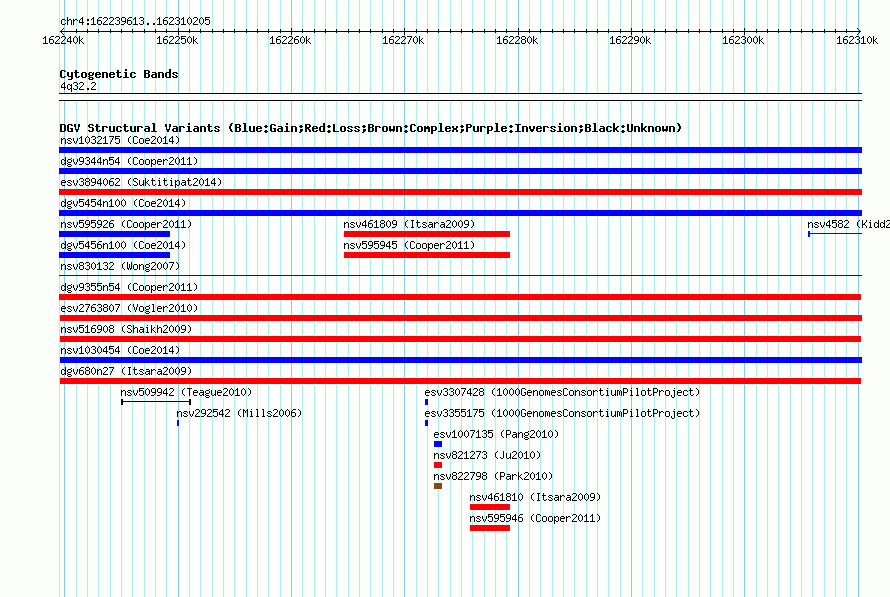The width and height of the screenshot is (890, 597).
Task: Click the Cytogenetic Bands track title
Action: tap(119, 74)
